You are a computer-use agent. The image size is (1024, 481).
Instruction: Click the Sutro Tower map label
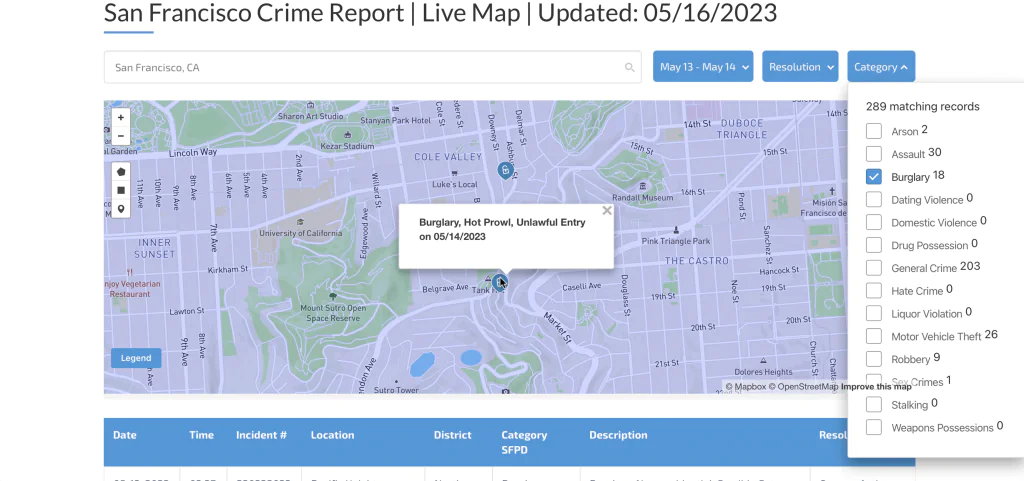coord(396,390)
